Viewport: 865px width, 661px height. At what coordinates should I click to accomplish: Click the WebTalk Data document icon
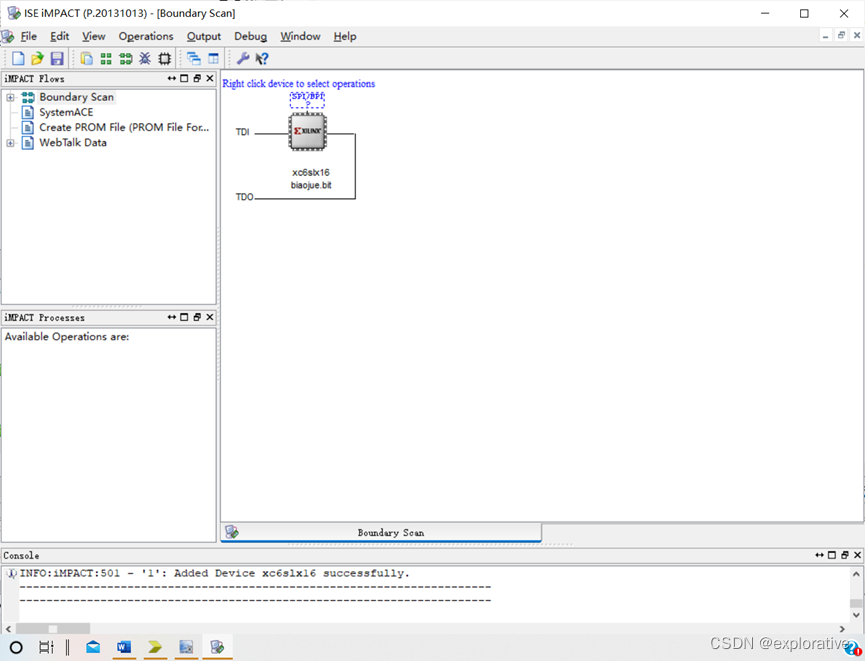pyautogui.click(x=28, y=143)
